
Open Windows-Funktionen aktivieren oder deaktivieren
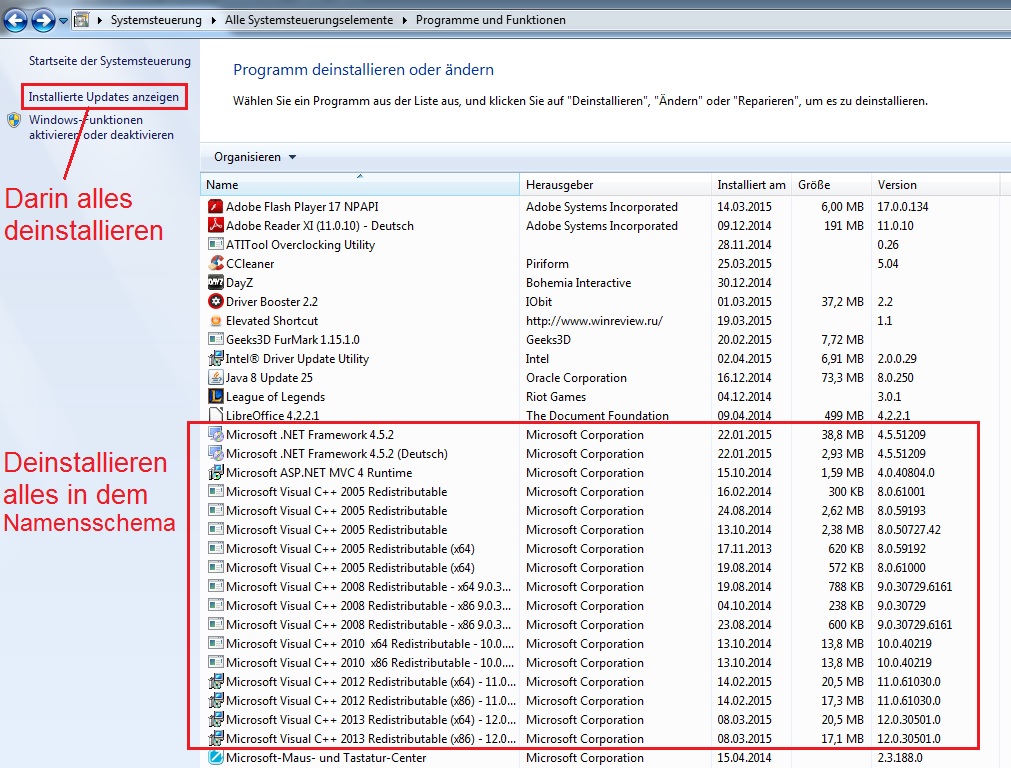tap(101, 127)
